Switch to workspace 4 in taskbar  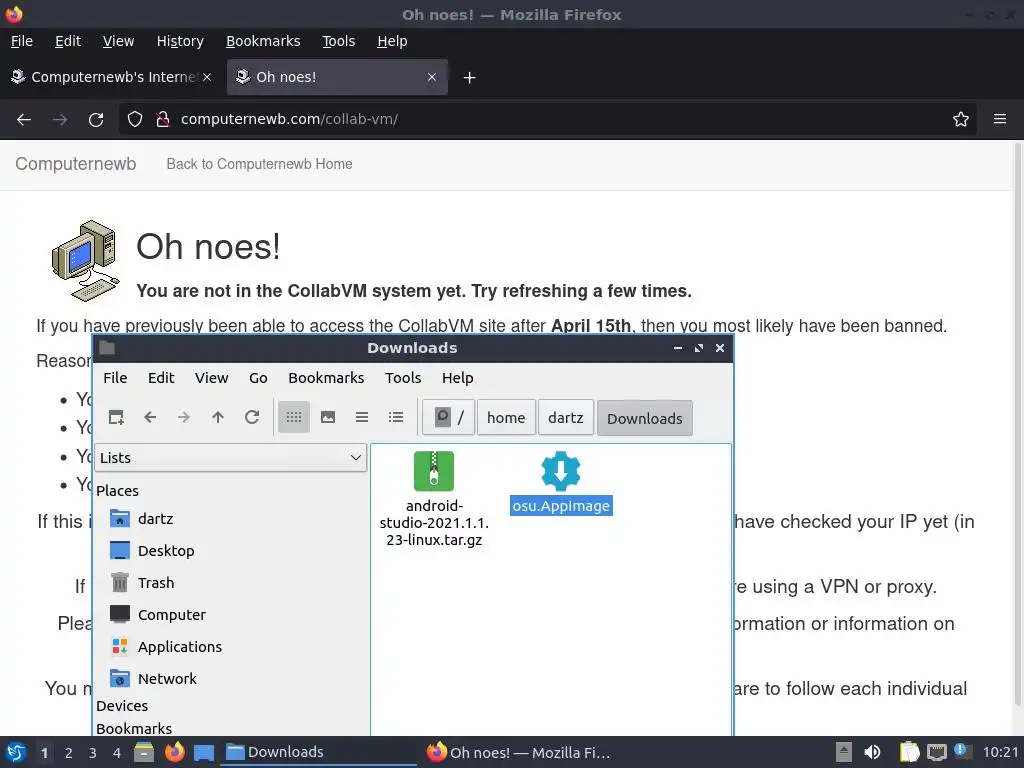pyautogui.click(x=117, y=753)
